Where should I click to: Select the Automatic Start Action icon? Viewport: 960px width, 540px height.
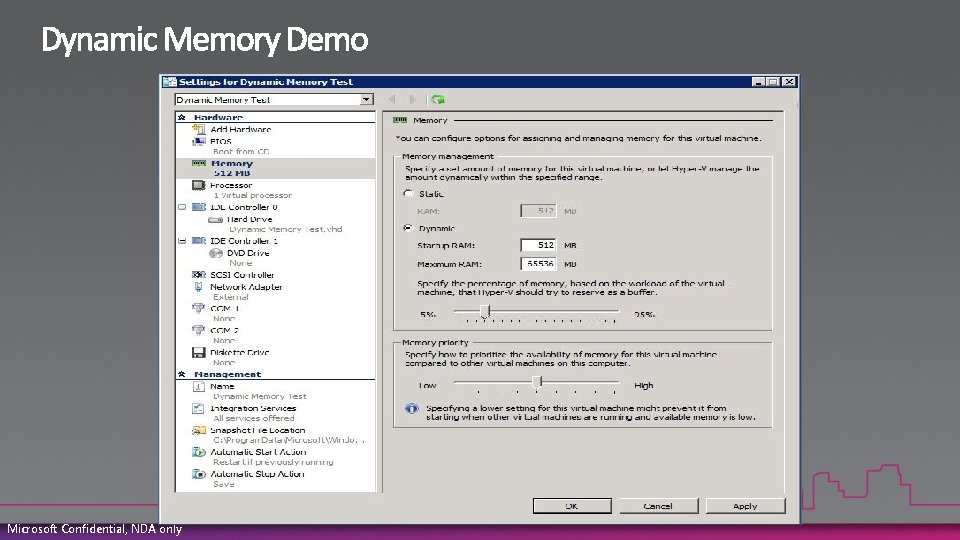pyautogui.click(x=198, y=452)
